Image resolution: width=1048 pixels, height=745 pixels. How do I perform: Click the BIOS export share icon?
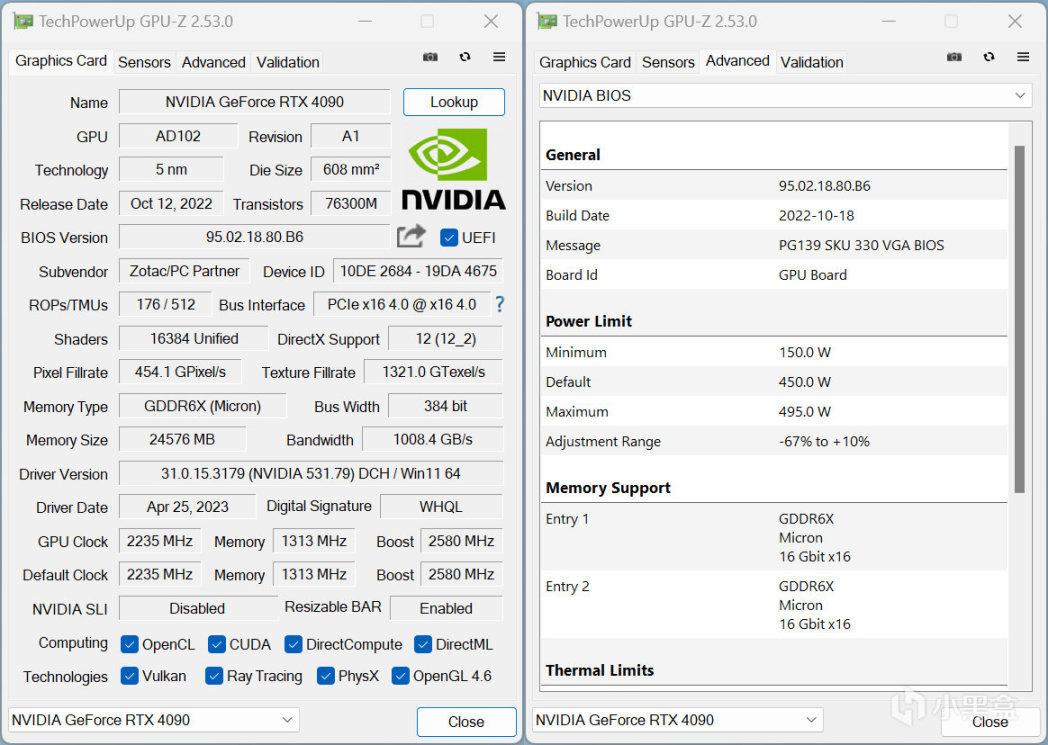click(x=411, y=236)
